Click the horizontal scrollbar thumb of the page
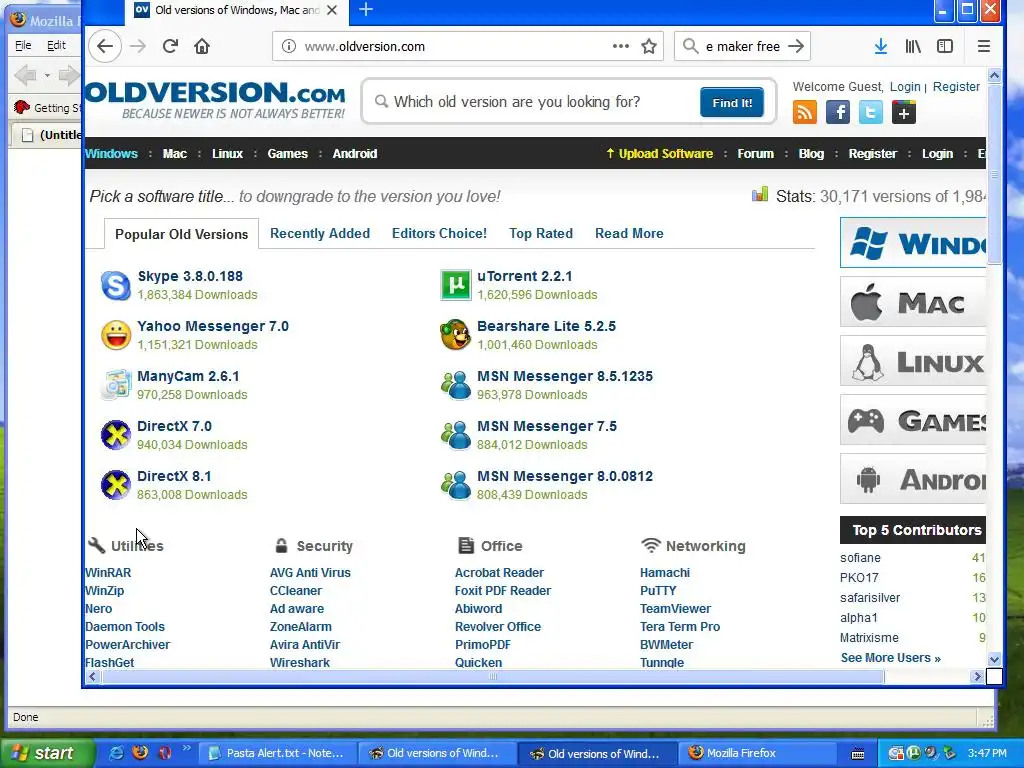 (x=492, y=677)
